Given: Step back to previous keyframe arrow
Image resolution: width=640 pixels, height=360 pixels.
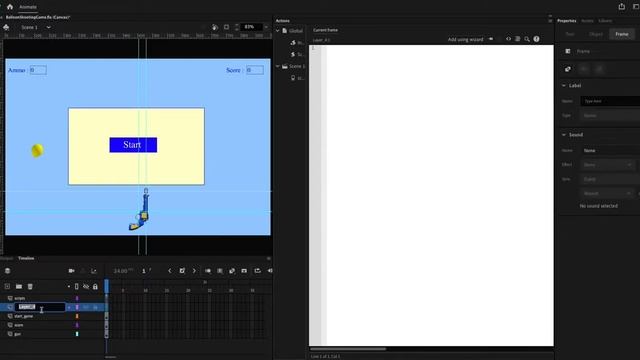Looking at the screenshot, I should [170, 271].
